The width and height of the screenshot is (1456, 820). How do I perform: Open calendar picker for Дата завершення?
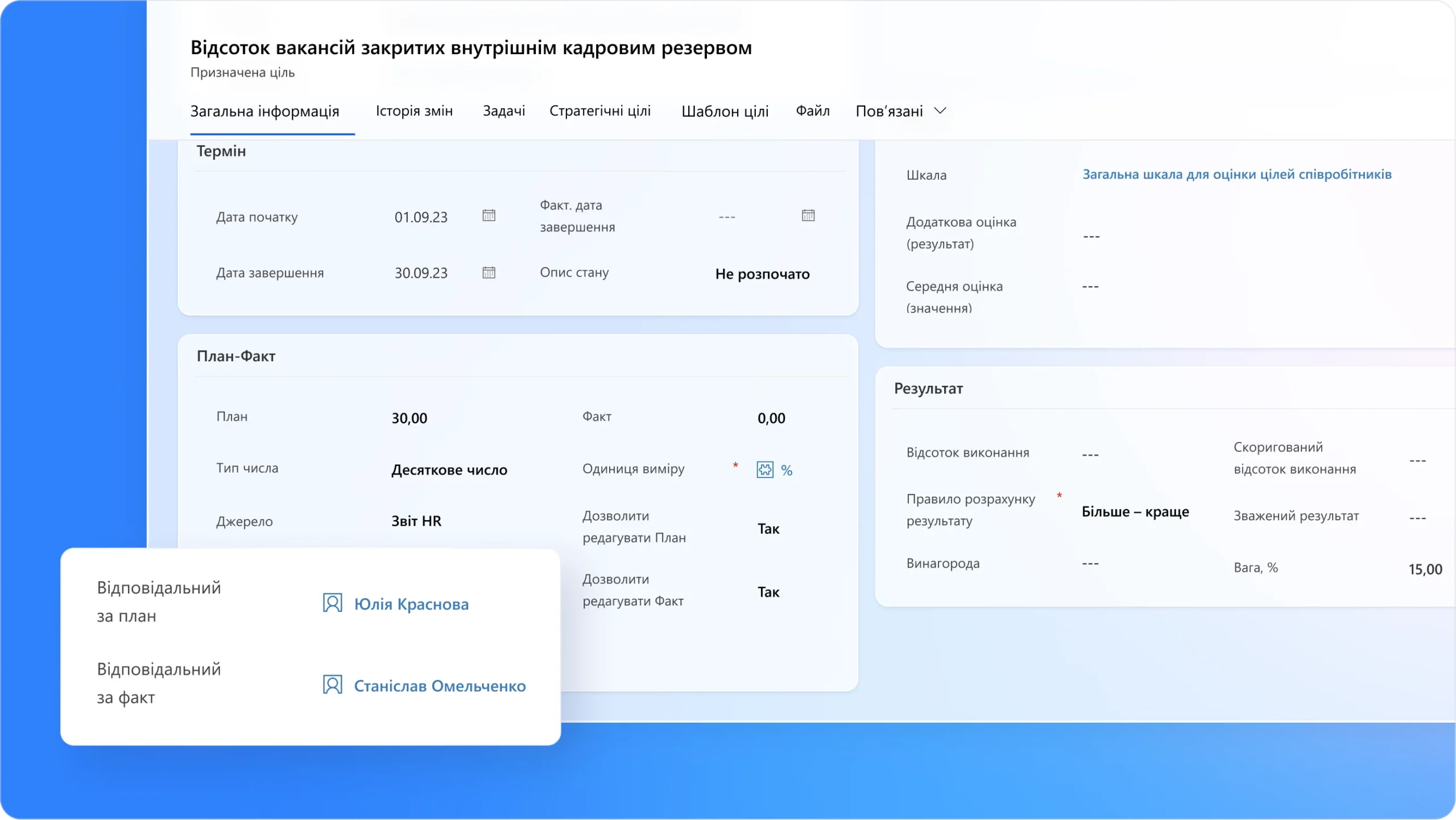pyautogui.click(x=489, y=273)
